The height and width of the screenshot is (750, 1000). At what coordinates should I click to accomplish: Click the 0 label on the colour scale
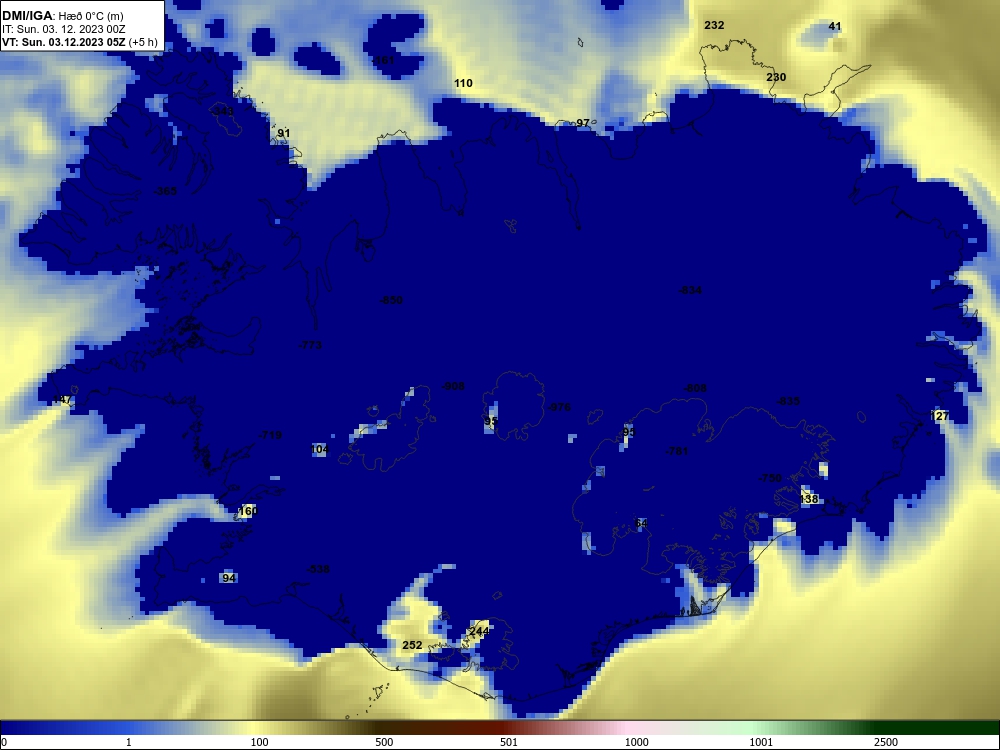point(3,742)
